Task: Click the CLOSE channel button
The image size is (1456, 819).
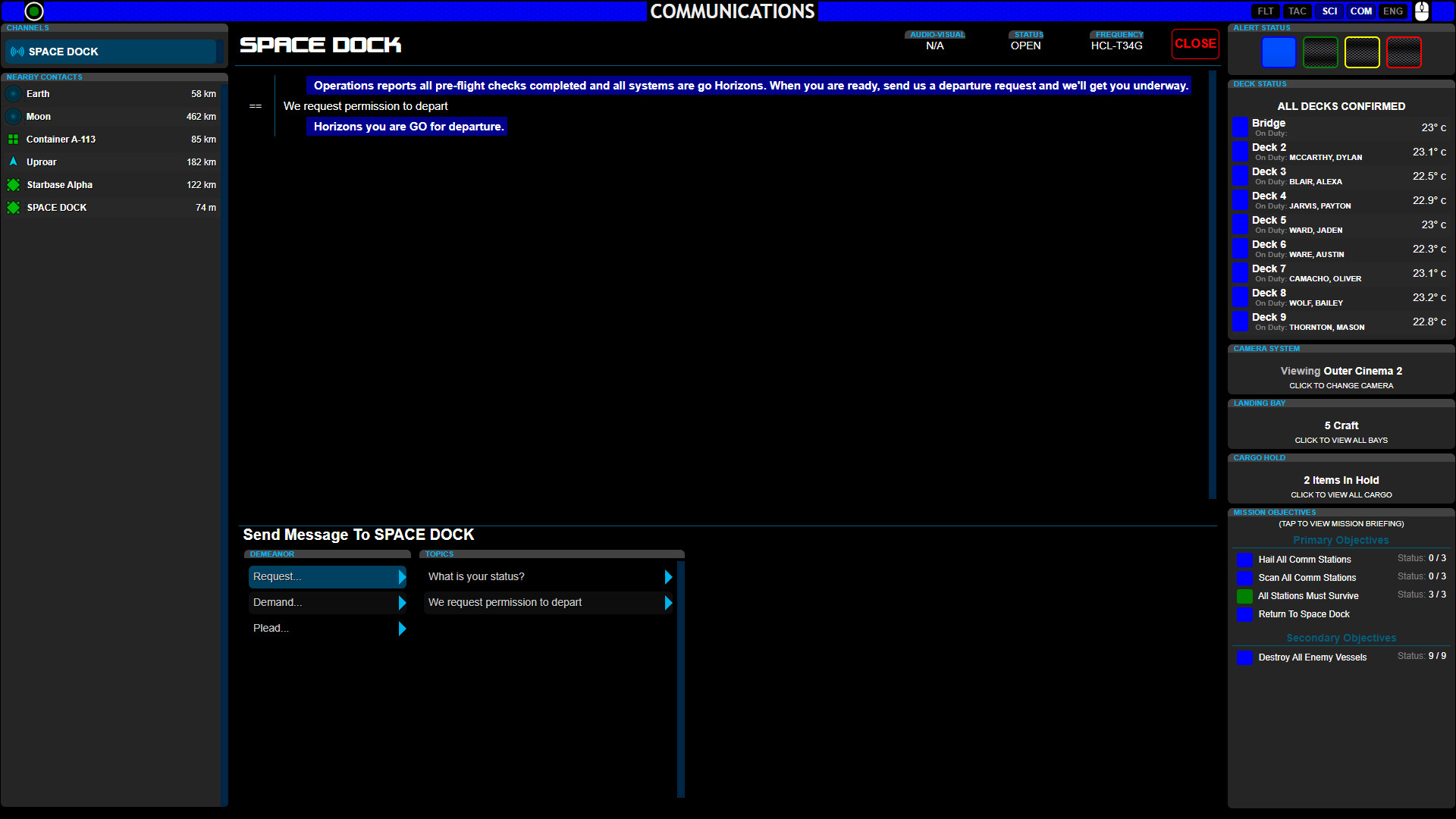Action: [1195, 43]
